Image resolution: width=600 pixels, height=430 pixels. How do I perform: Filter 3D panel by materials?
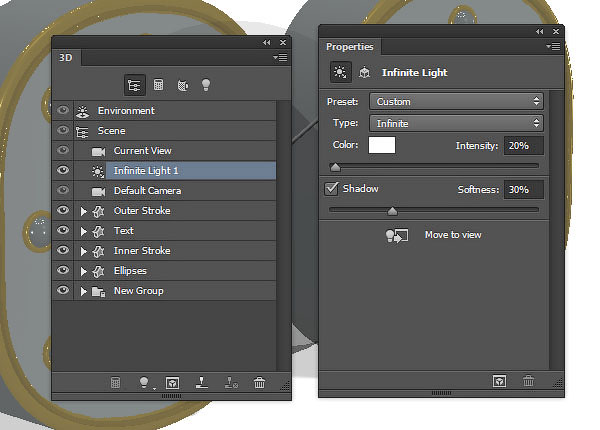(x=183, y=85)
